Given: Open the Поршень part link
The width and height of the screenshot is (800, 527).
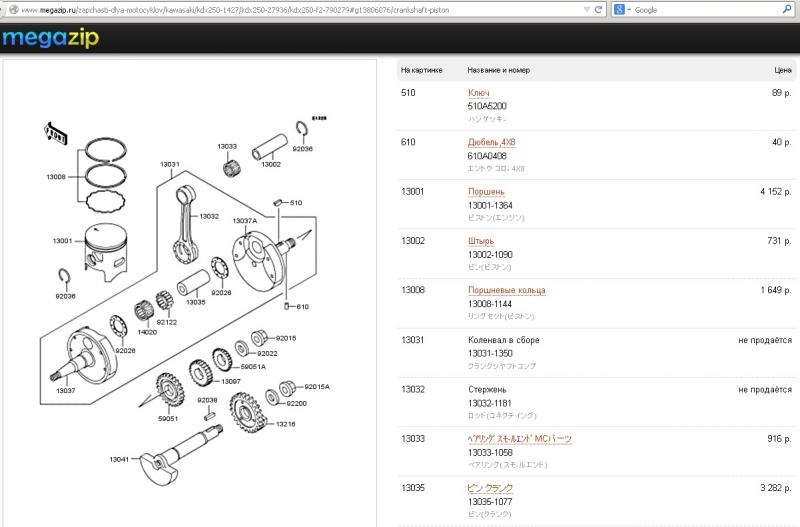Looking at the screenshot, I should [x=486, y=191].
